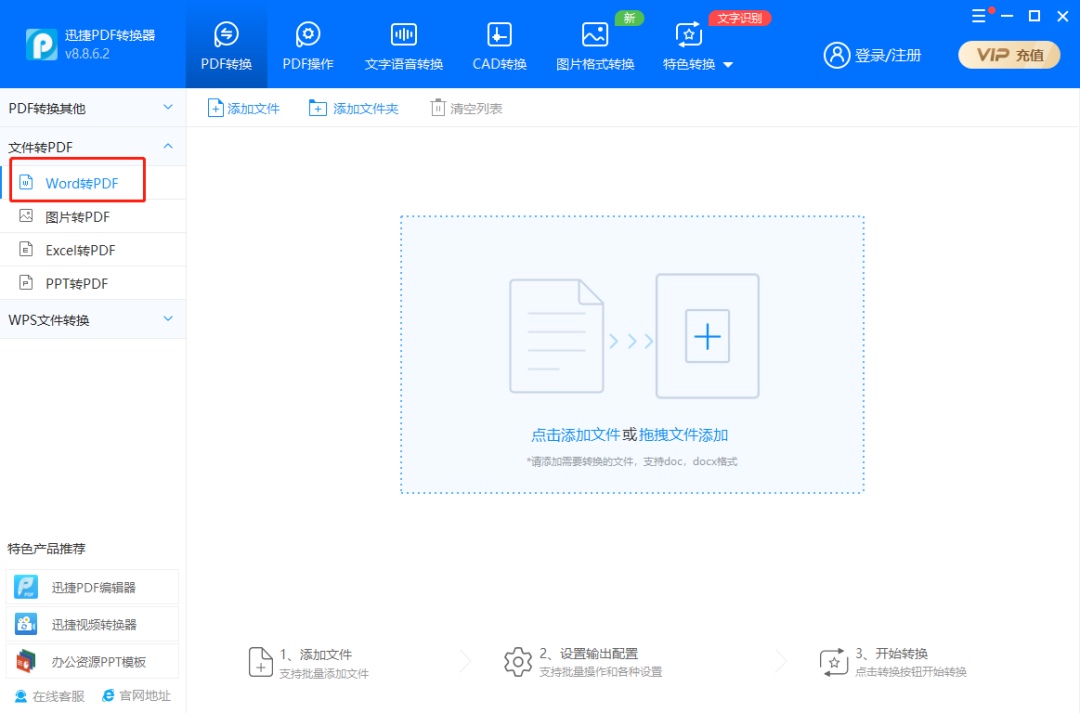Open the CAD转换 tool icon

pos(499,35)
